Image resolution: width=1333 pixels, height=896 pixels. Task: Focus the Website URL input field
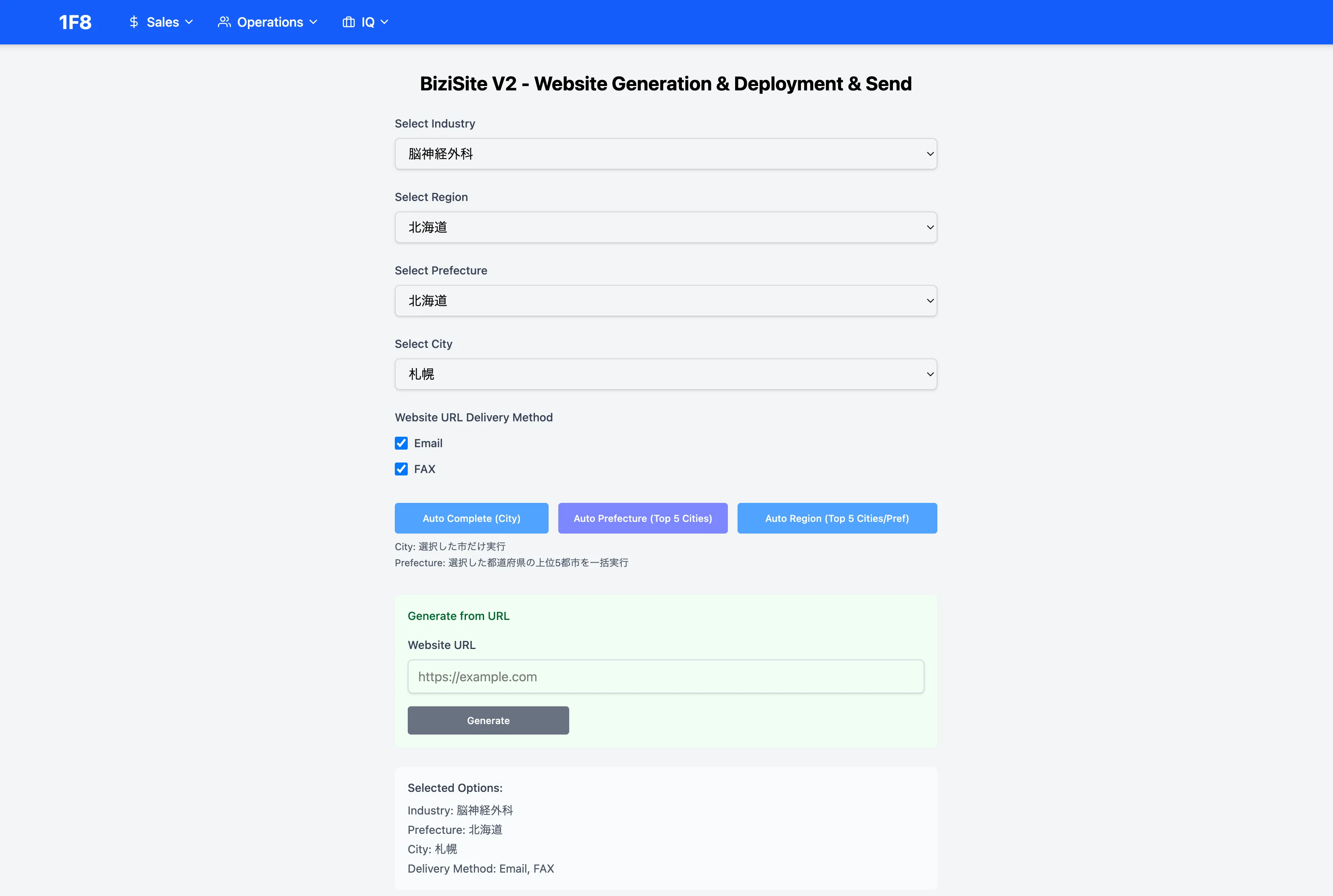point(665,676)
